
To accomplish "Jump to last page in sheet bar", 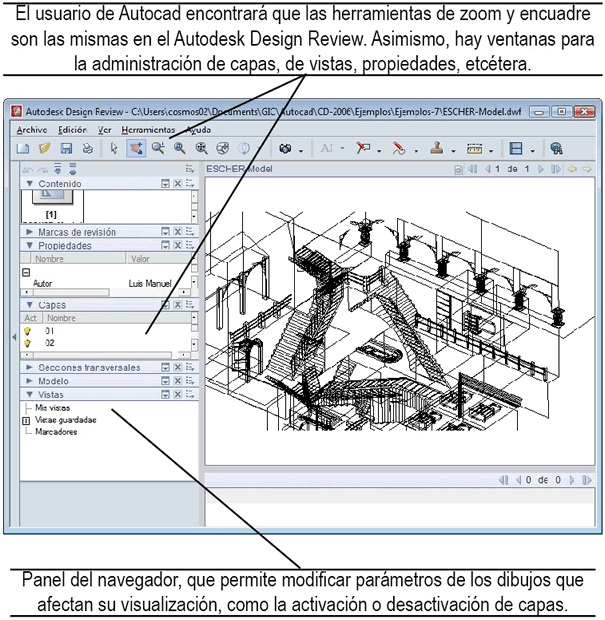I will point(556,169).
